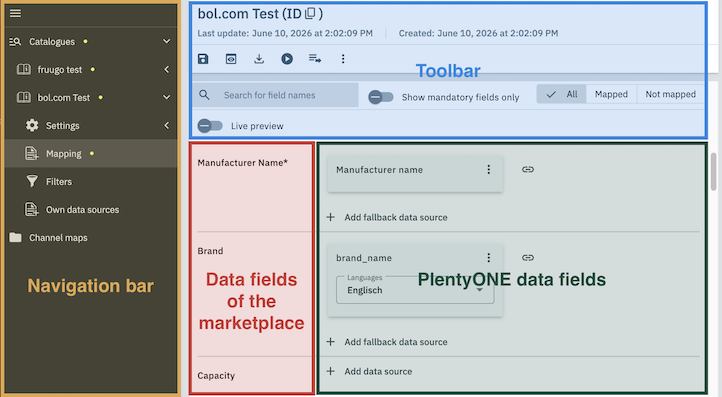Open the Languages dropdown showing Englisch
The height and width of the screenshot is (397, 722).
tap(415, 290)
